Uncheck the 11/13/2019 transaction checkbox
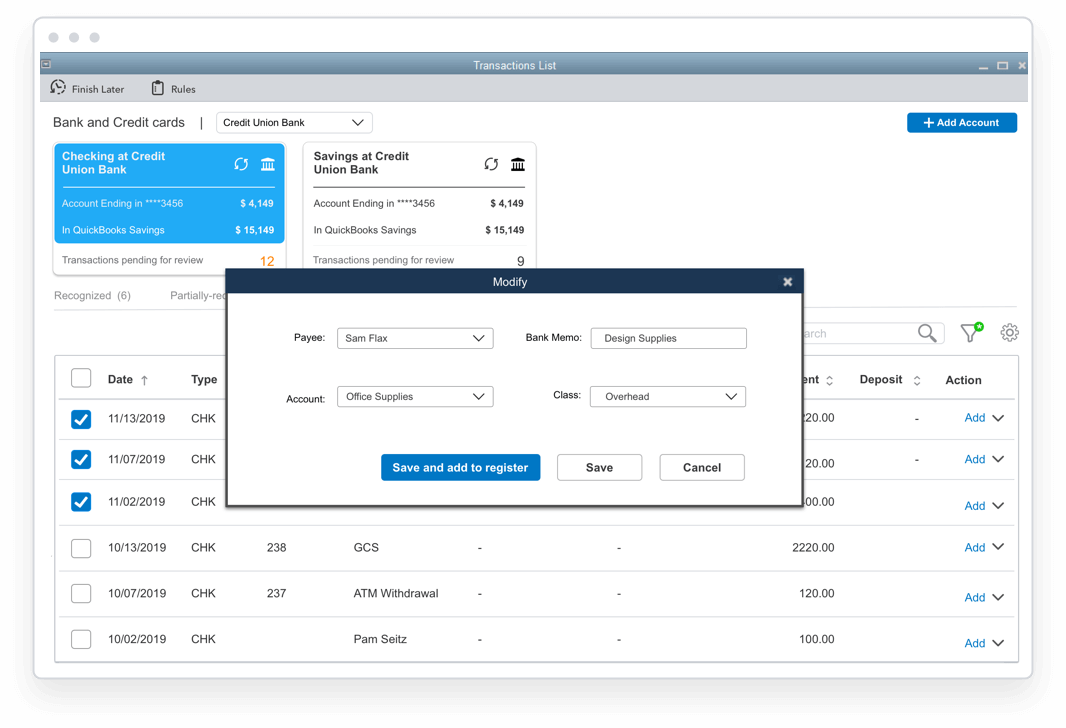Viewport: 1066px width, 728px height. (81, 419)
